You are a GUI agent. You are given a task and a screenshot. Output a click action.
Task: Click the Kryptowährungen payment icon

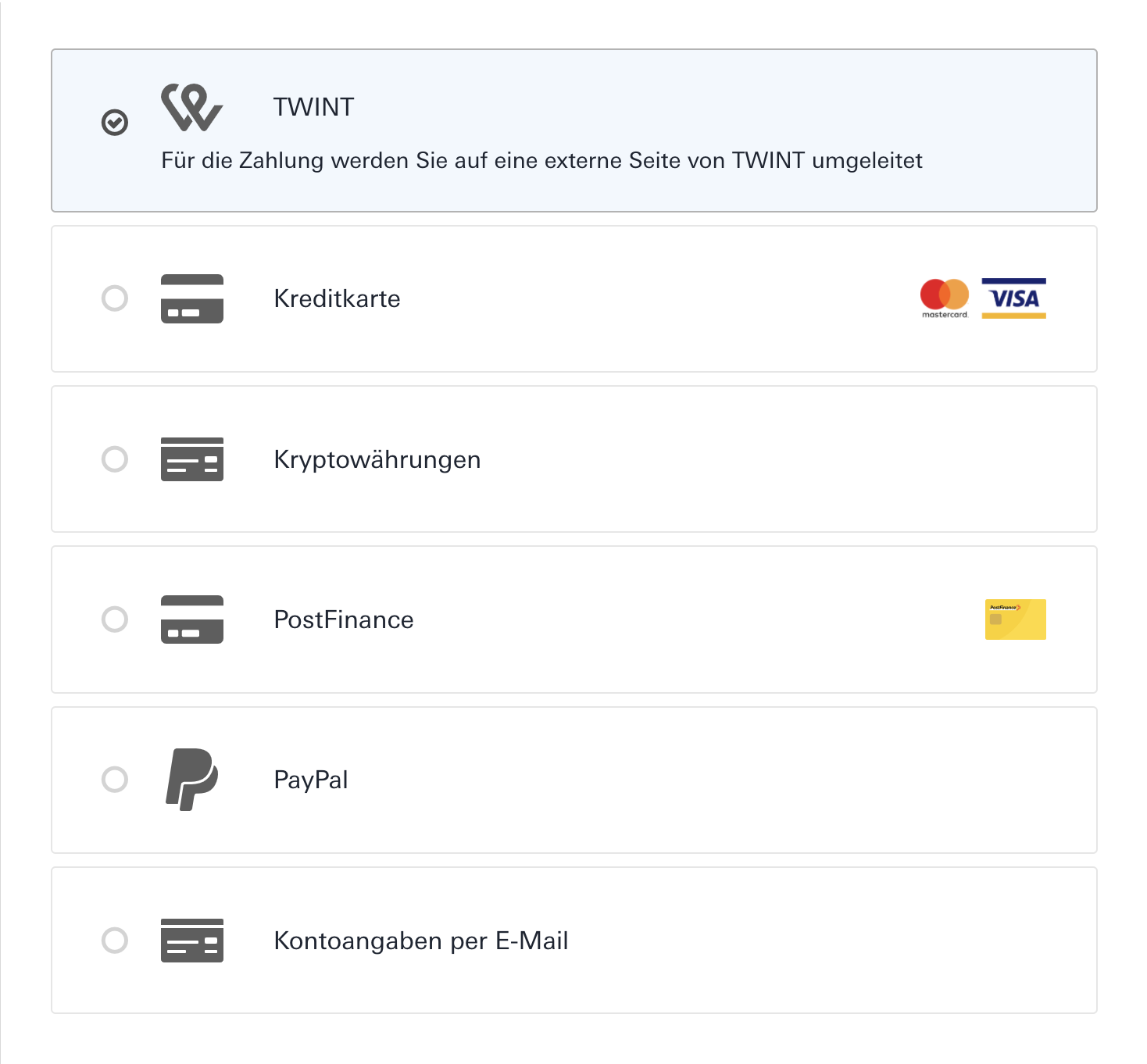(x=192, y=459)
